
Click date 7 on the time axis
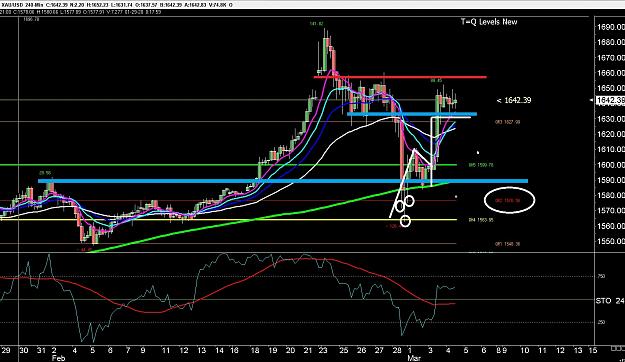(128, 350)
